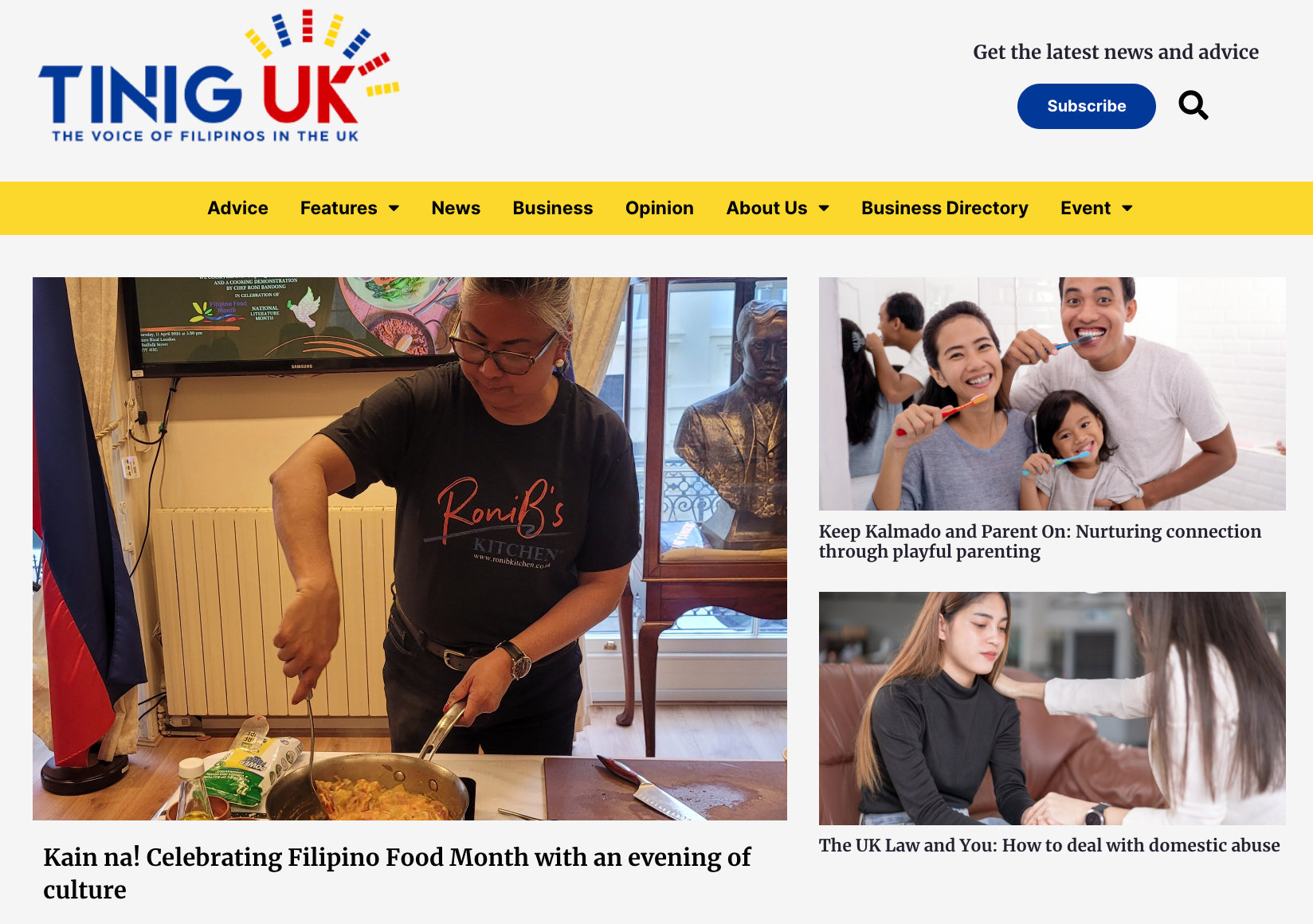Screen dimensions: 1313x924
Task: Open the Kain na! Filipino Food Month article
Action: pyautogui.click(x=397, y=873)
